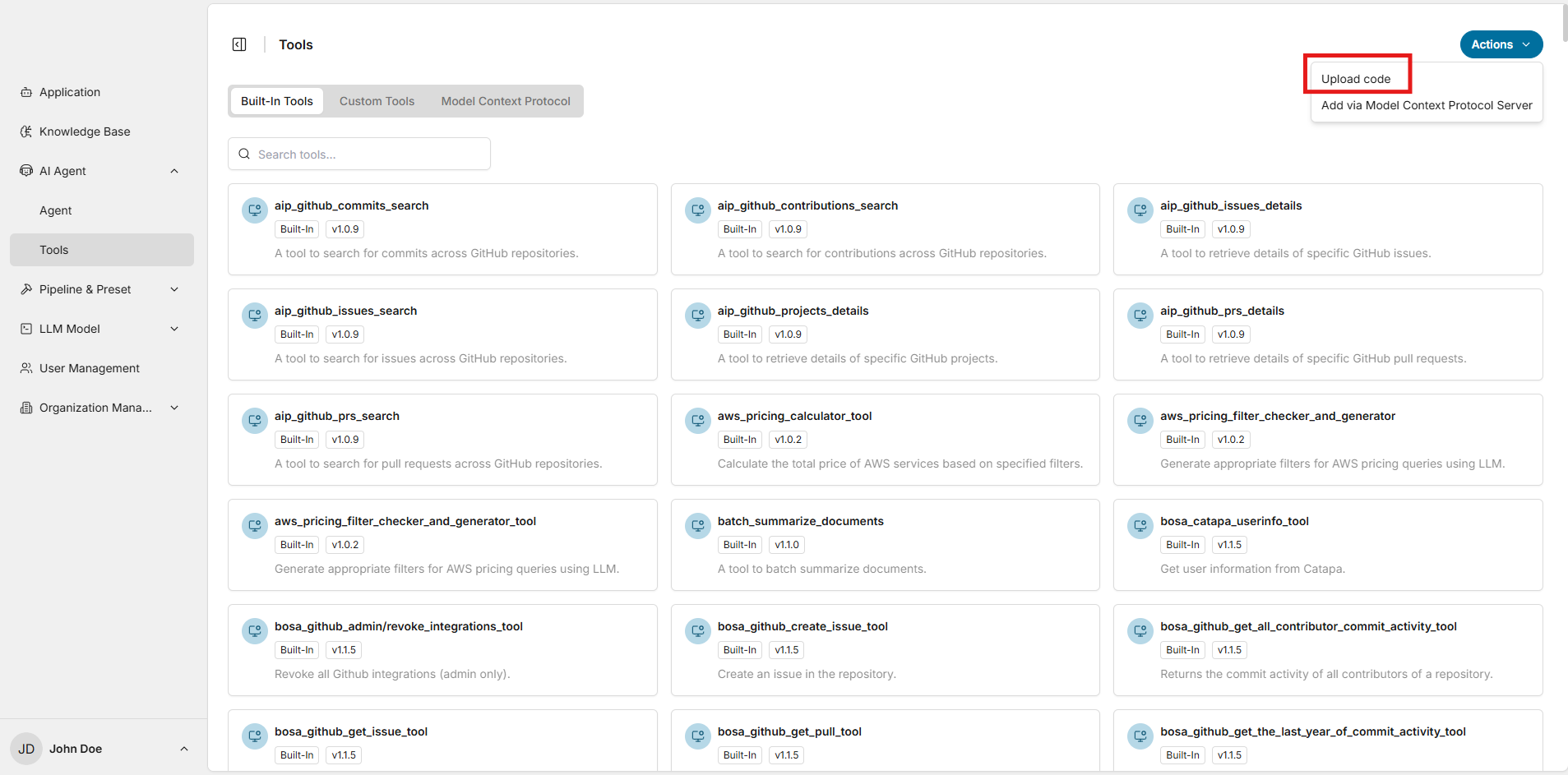Click the Knowledge Base icon in sidebar

pyautogui.click(x=26, y=131)
